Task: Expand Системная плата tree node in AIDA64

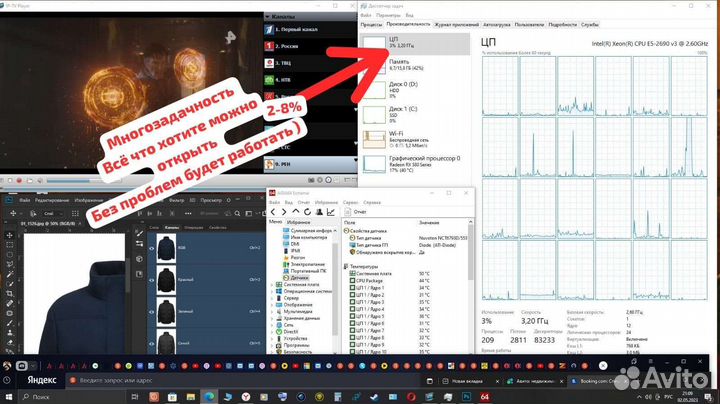Action: click(272, 285)
